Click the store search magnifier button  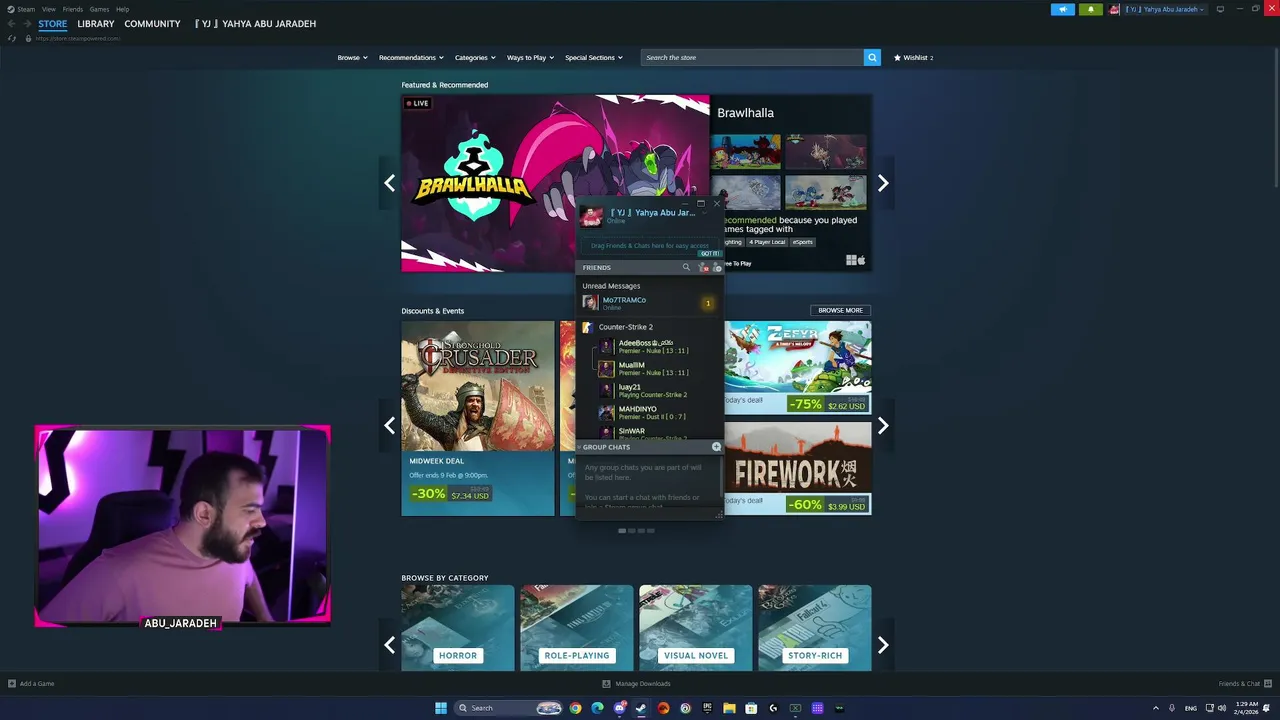pyautogui.click(x=872, y=57)
